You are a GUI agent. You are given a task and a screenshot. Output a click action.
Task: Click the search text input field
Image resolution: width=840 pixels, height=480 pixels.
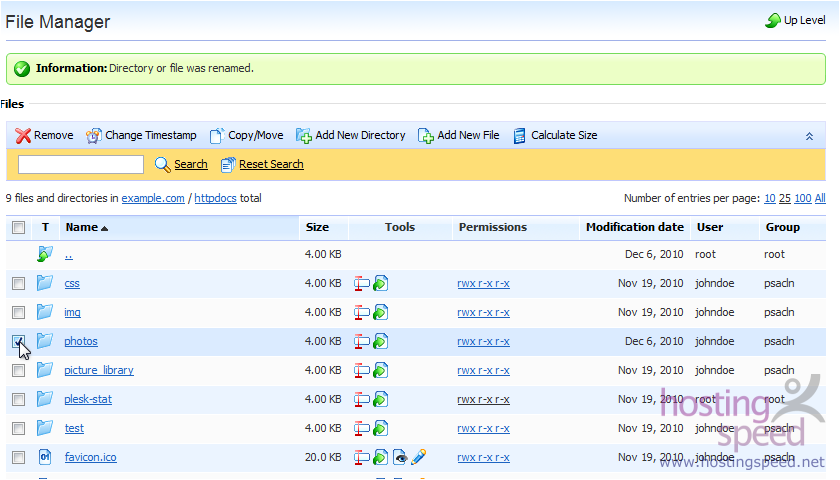(81, 164)
